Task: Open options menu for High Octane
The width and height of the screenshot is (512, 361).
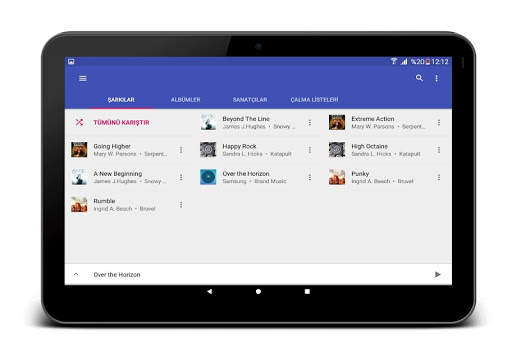Action: [439, 150]
